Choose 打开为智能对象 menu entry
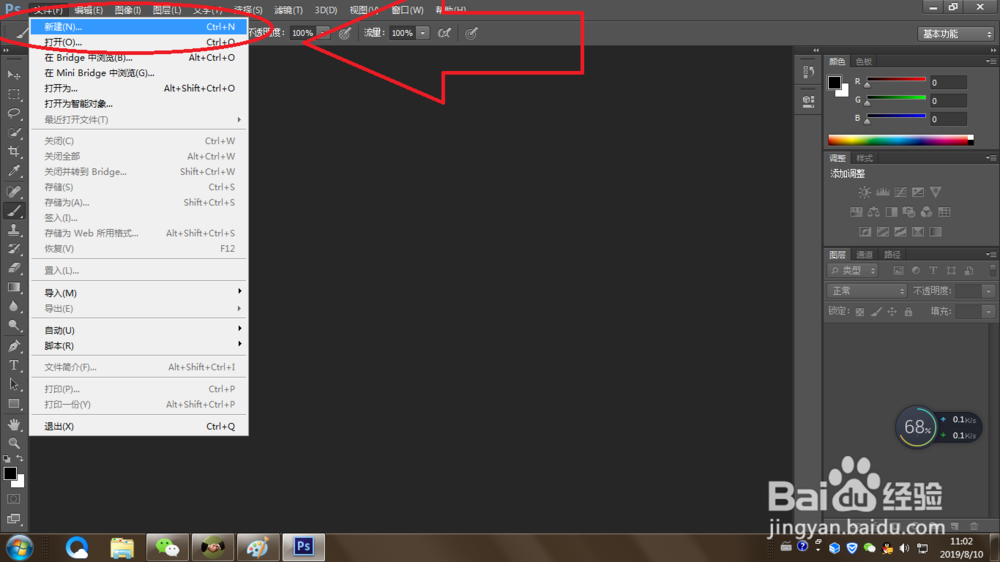Screen dimensions: 1000x562 coord(138,104)
